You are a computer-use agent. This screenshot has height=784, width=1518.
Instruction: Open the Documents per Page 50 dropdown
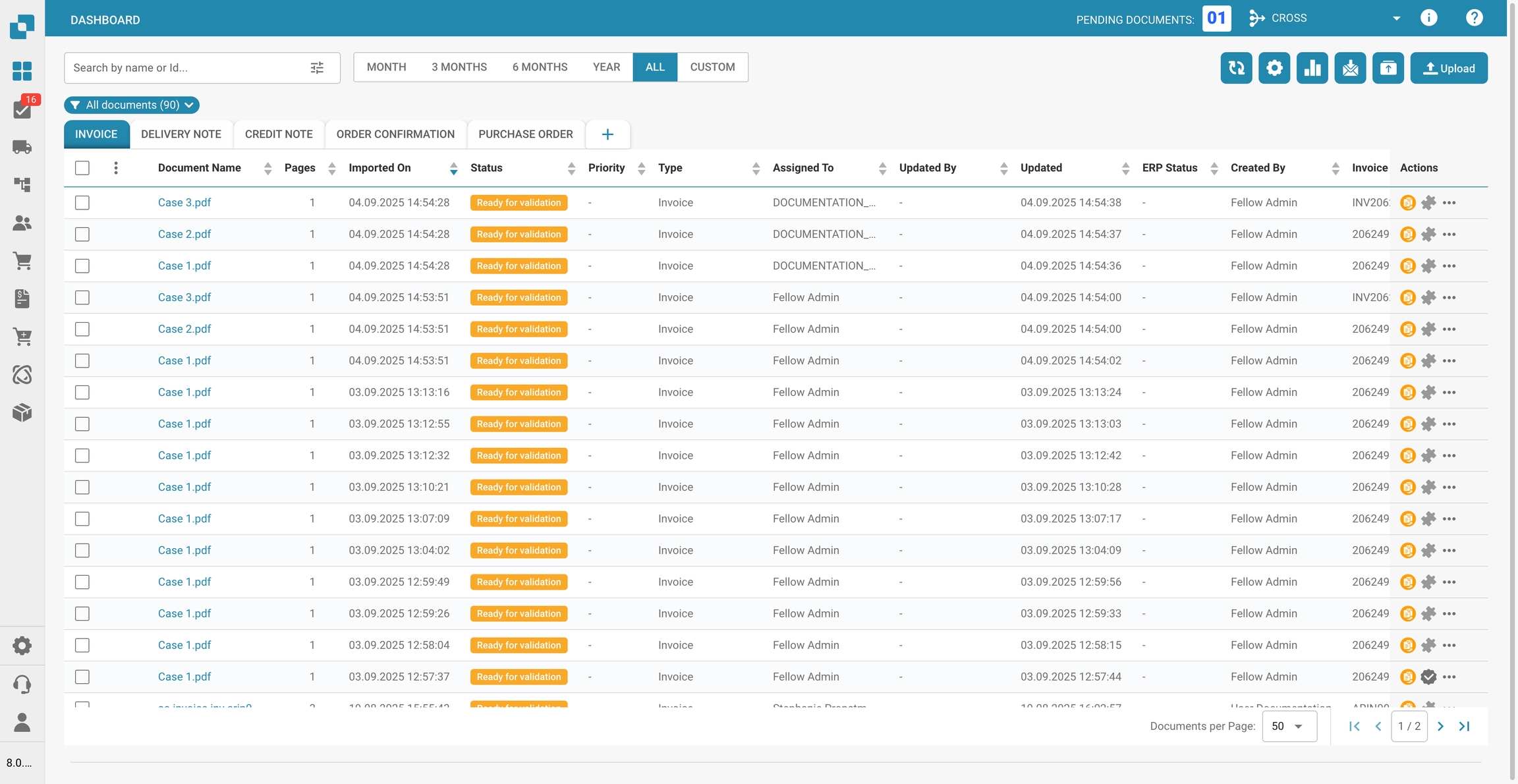[1289, 726]
